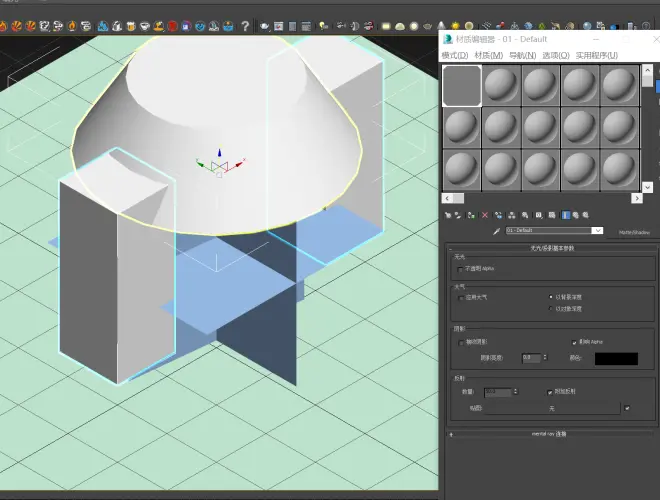Click the 阴影亮度 value field

[x=532, y=358]
